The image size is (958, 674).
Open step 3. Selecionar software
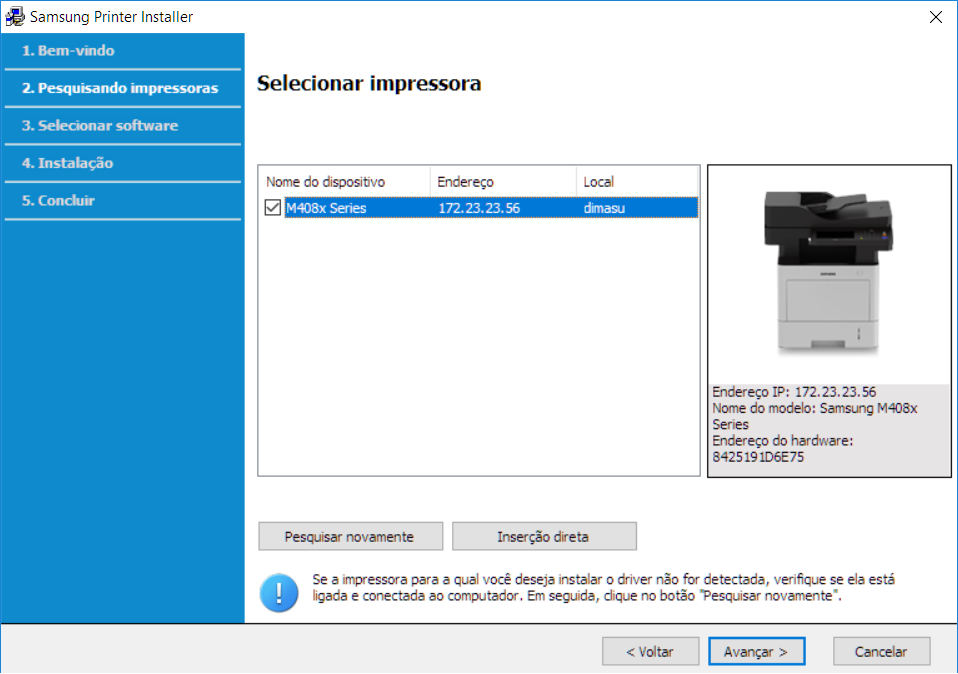point(100,125)
